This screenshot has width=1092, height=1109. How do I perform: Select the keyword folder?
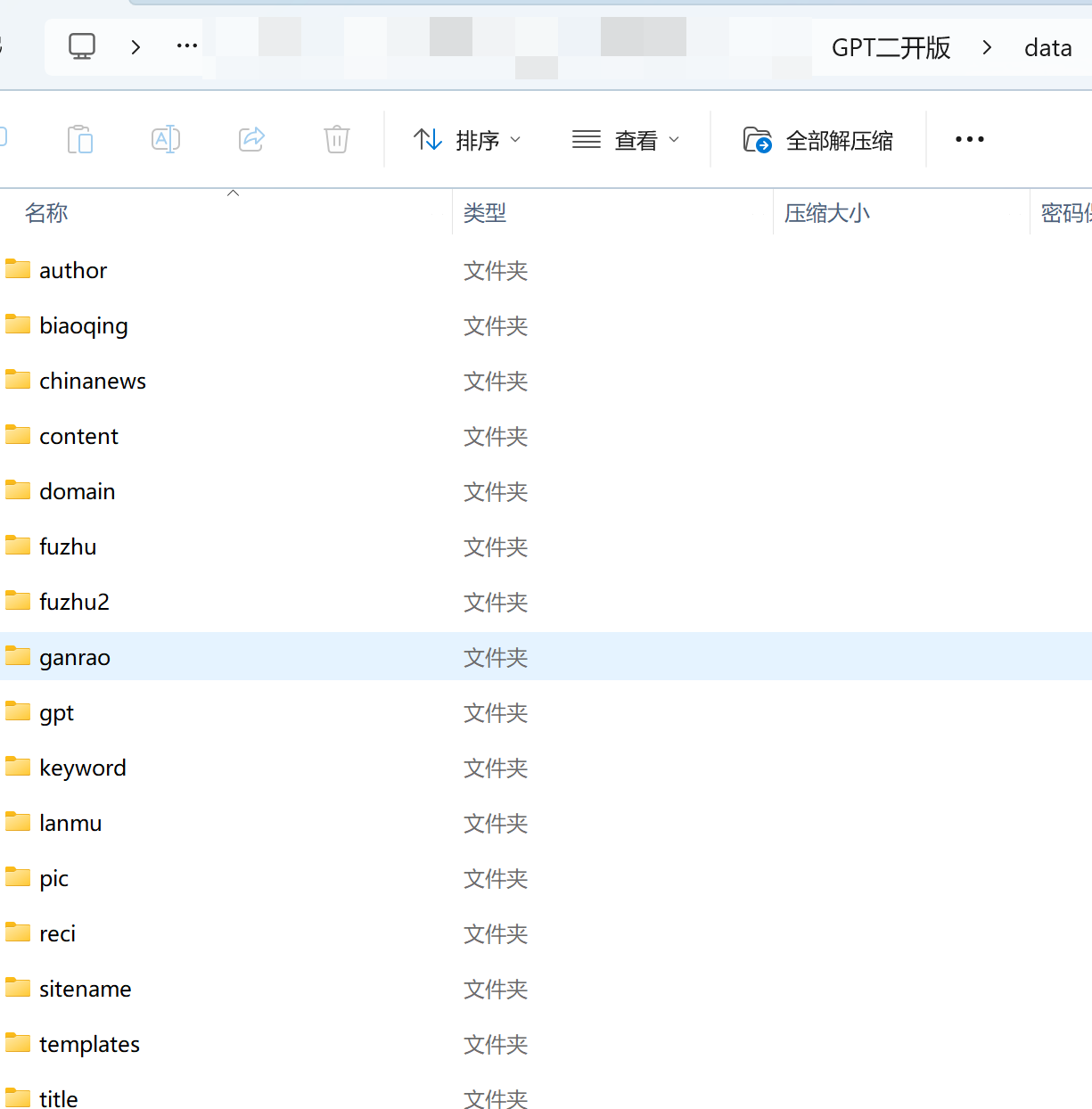pos(82,768)
